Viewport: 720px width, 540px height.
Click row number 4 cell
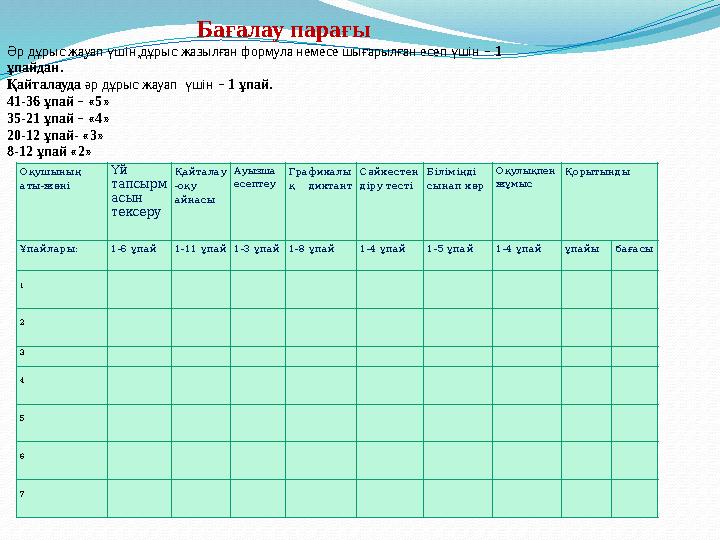62,385
